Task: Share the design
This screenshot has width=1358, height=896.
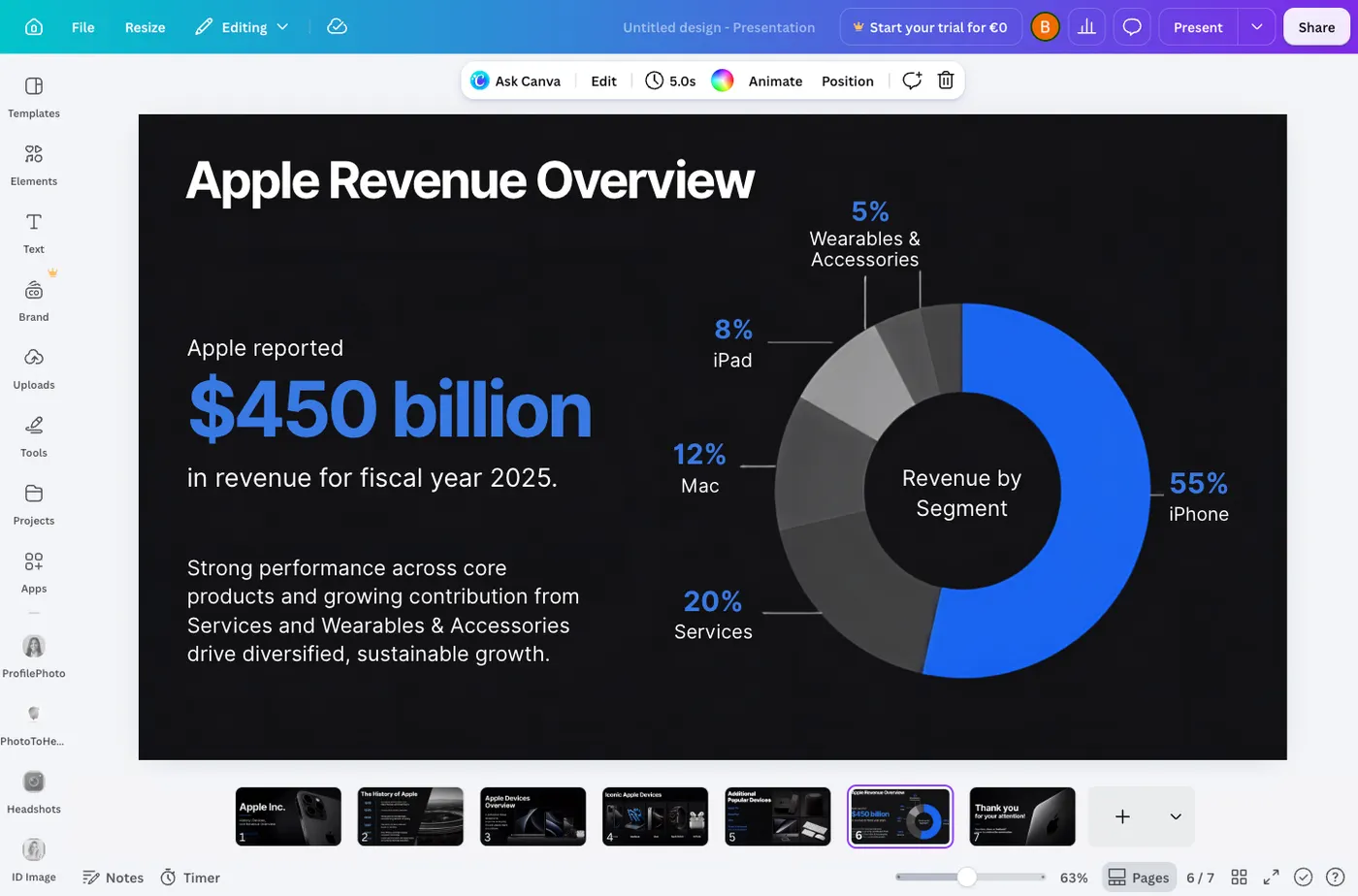Action: [1316, 27]
